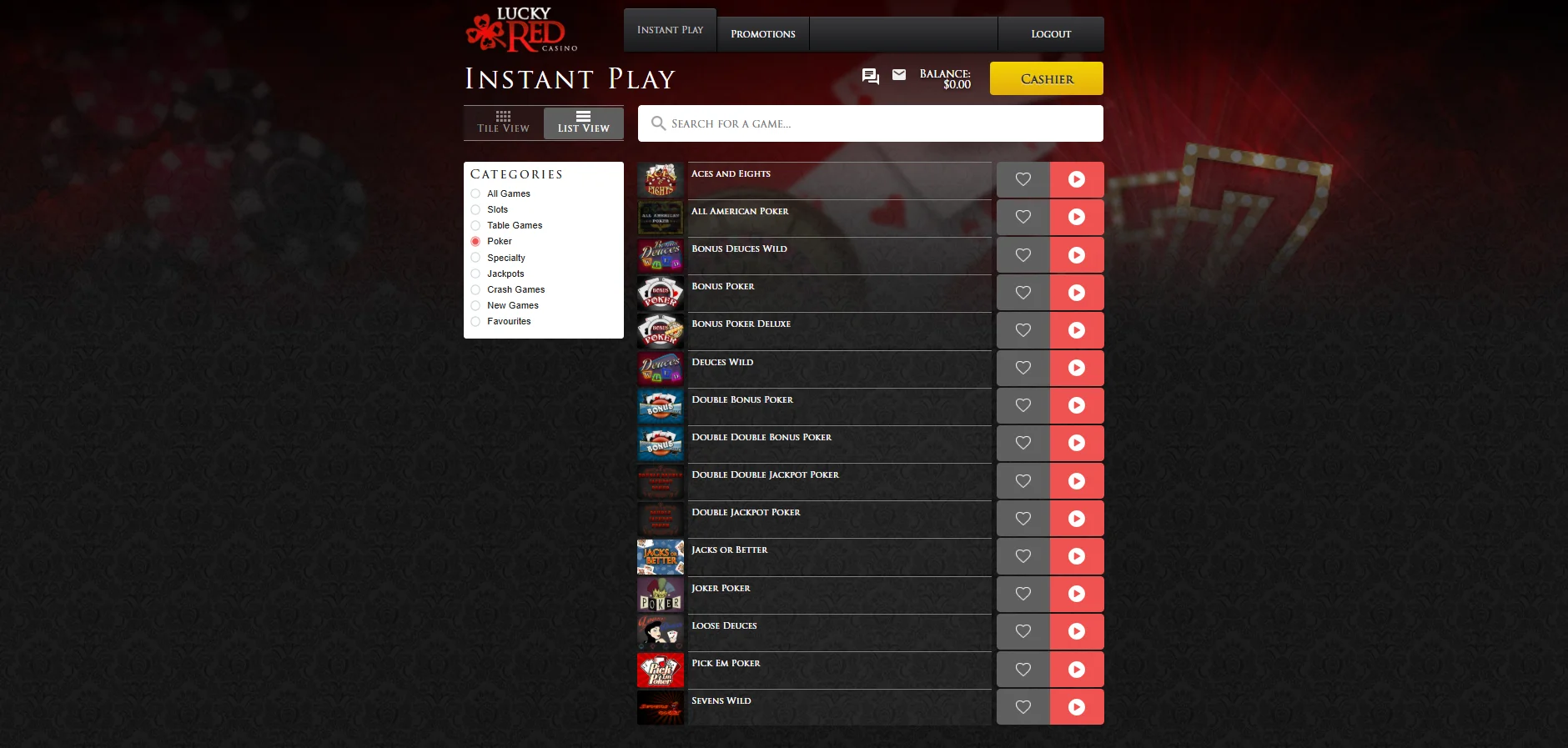Favourite Aces and Eights with heart icon
Viewport: 1568px width, 748px height.
coord(1023,179)
